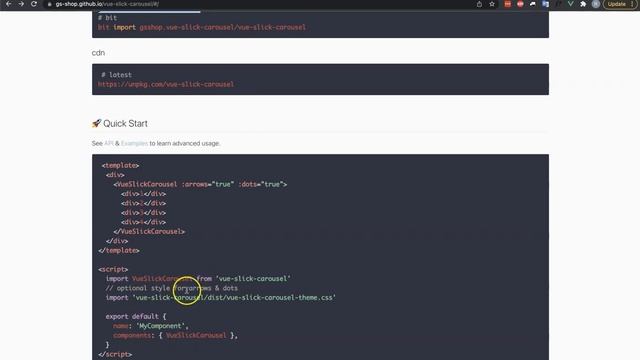The width and height of the screenshot is (640, 360).
Task: Click the '# bit' comment line
Action: [108, 18]
